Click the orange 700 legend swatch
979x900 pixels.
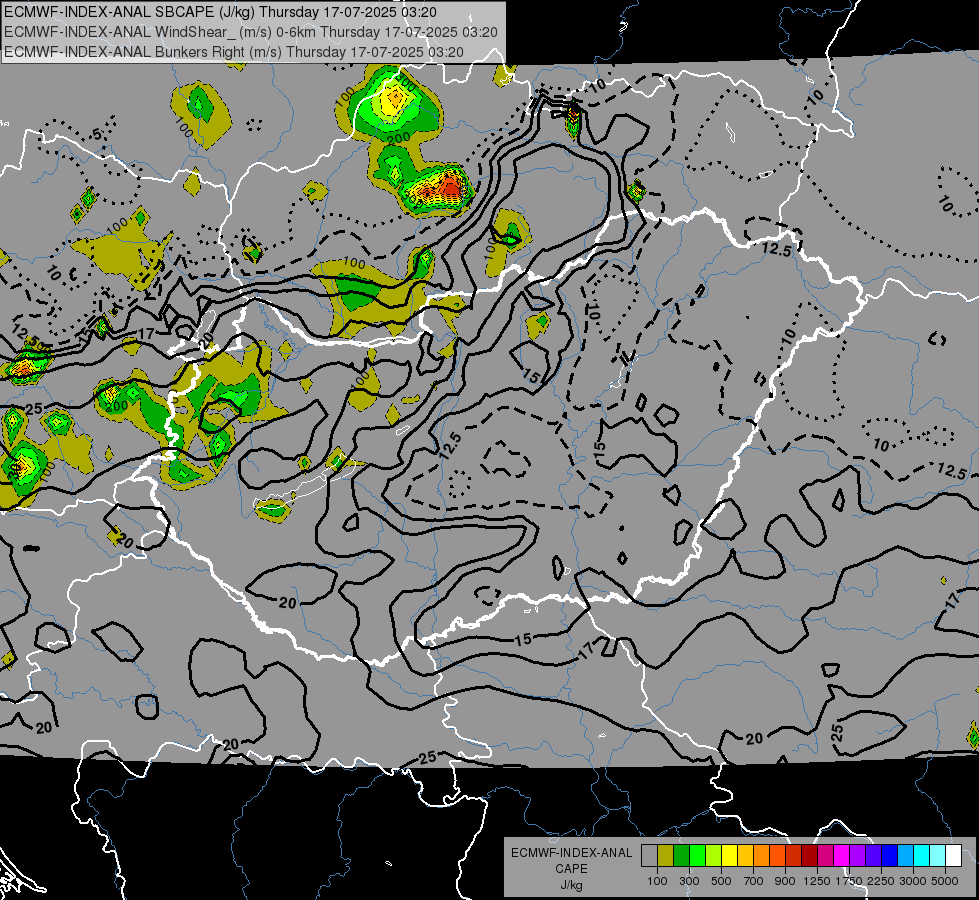coord(762,856)
